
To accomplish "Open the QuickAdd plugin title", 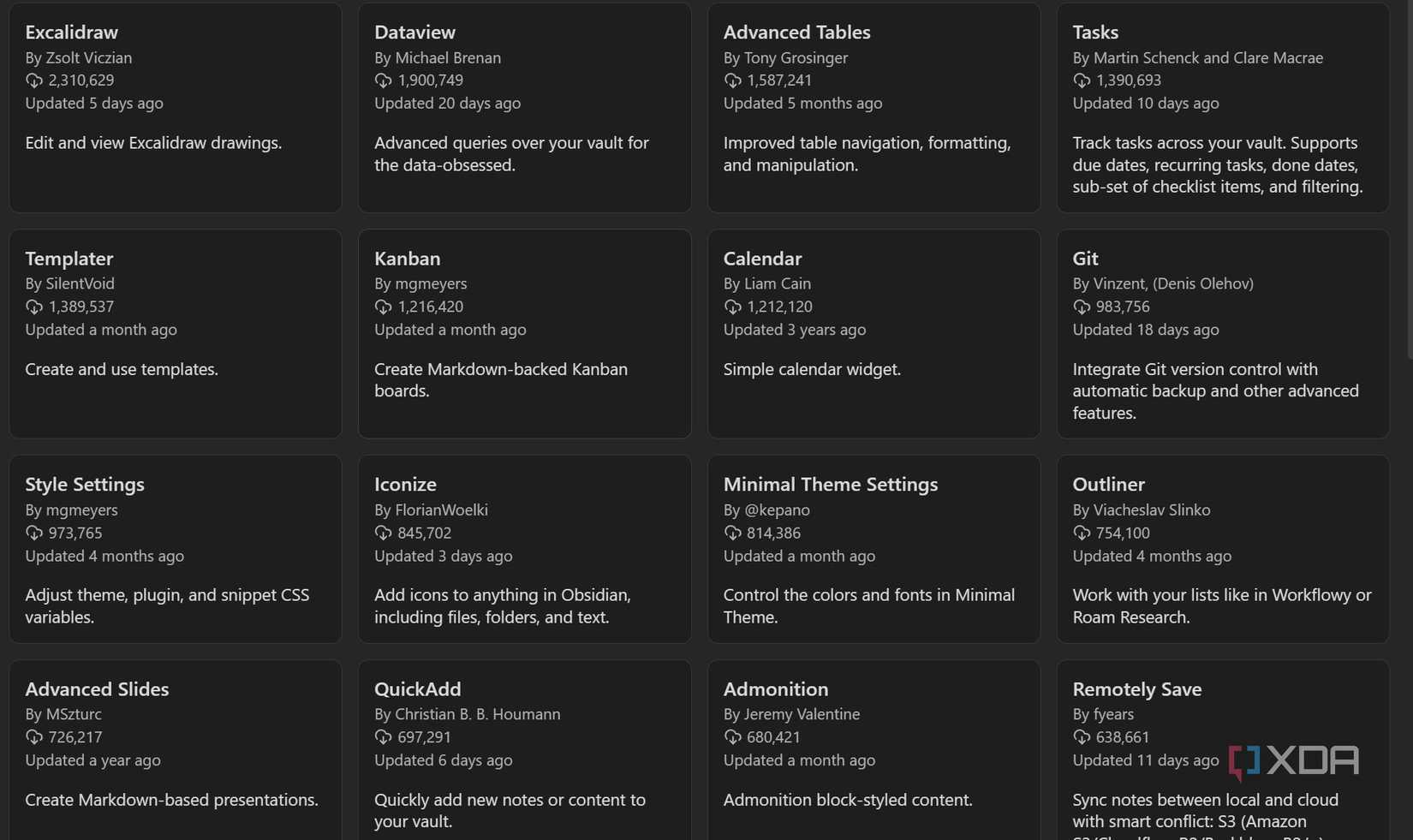I will pos(418,689).
